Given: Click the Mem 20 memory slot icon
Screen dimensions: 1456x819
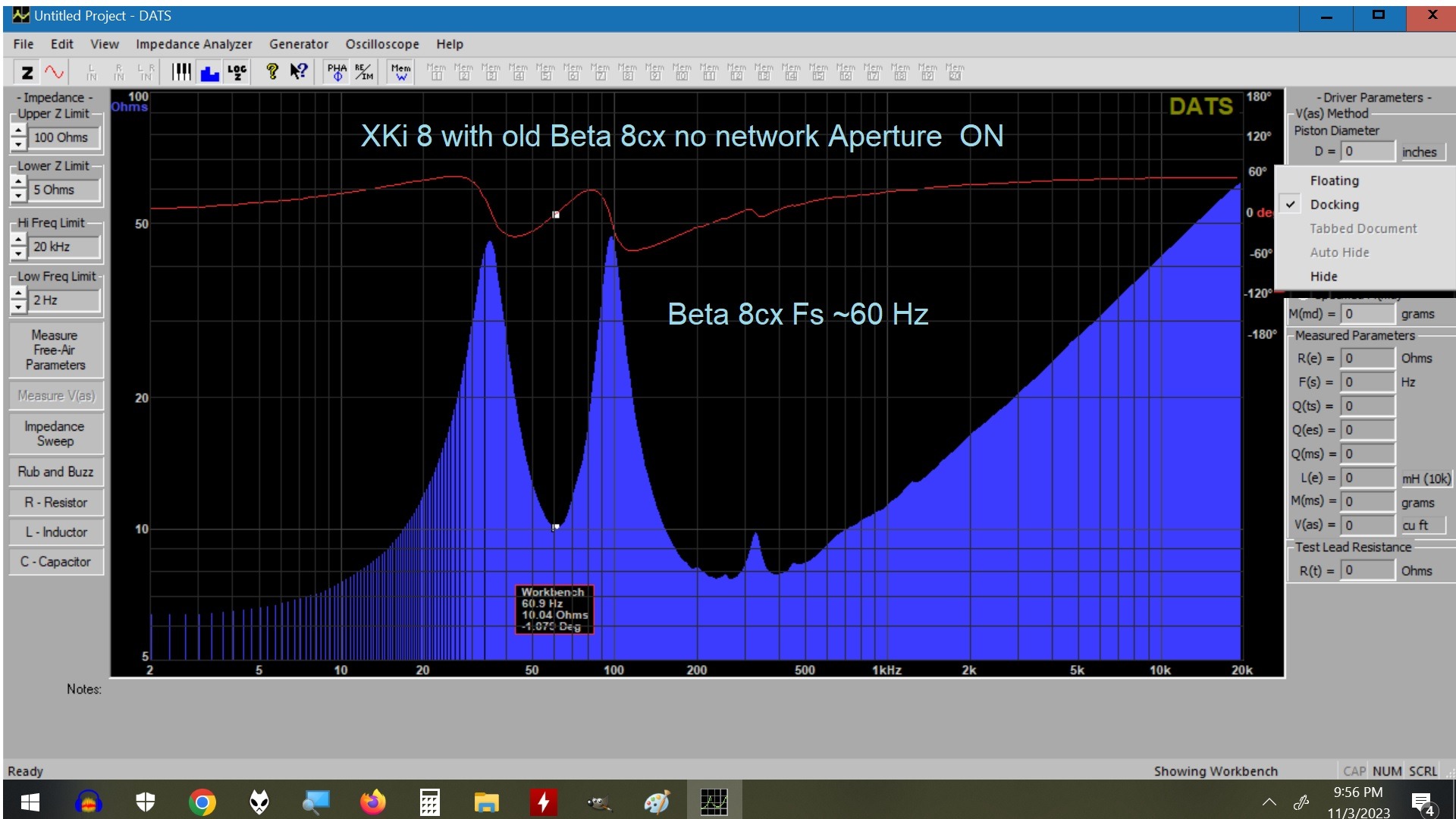Looking at the screenshot, I should (x=955, y=72).
